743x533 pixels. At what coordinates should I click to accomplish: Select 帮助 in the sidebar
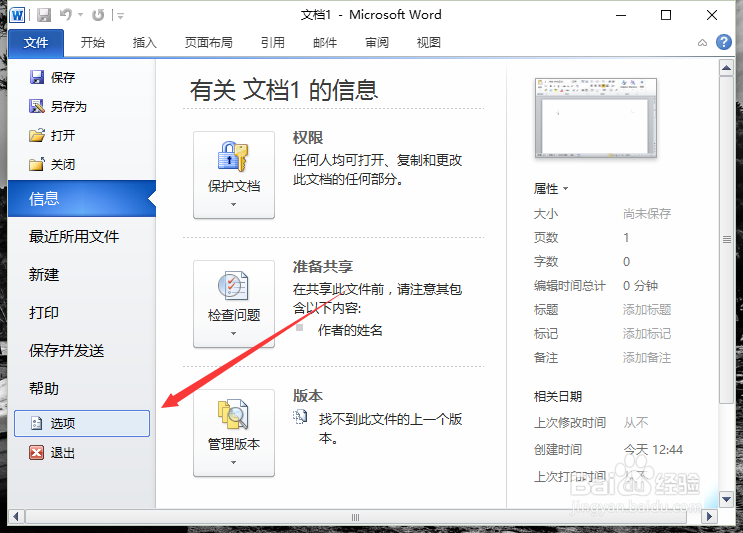click(x=44, y=388)
